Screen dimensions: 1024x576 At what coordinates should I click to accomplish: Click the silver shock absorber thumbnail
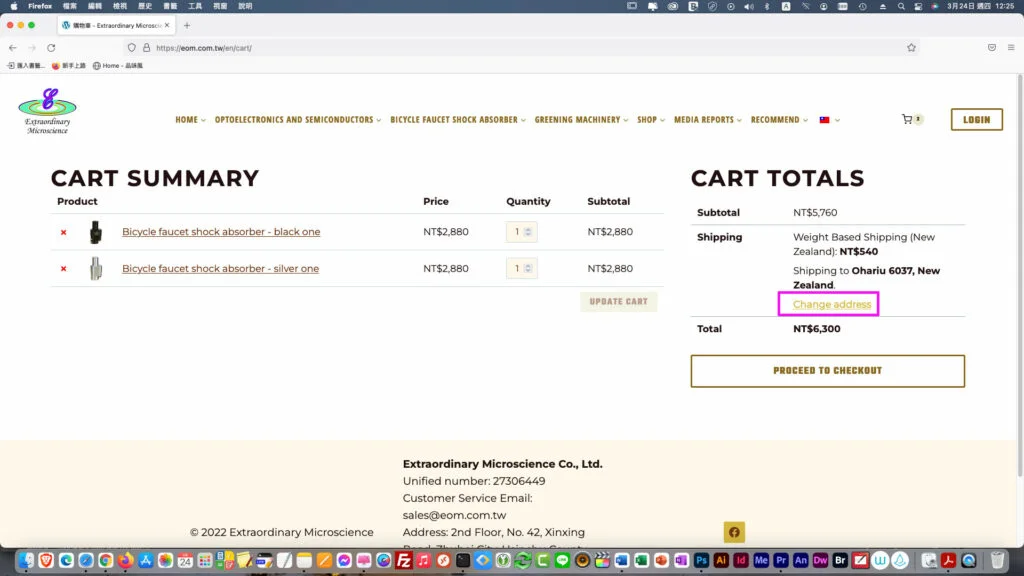pos(95,269)
